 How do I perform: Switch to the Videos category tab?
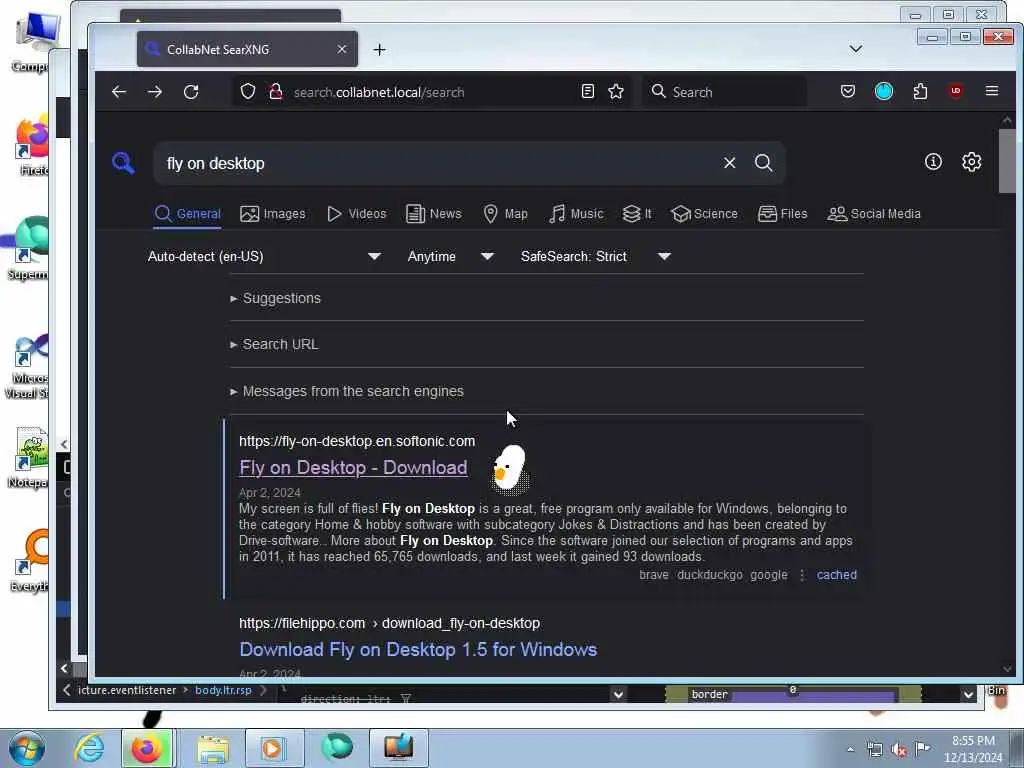click(x=357, y=214)
